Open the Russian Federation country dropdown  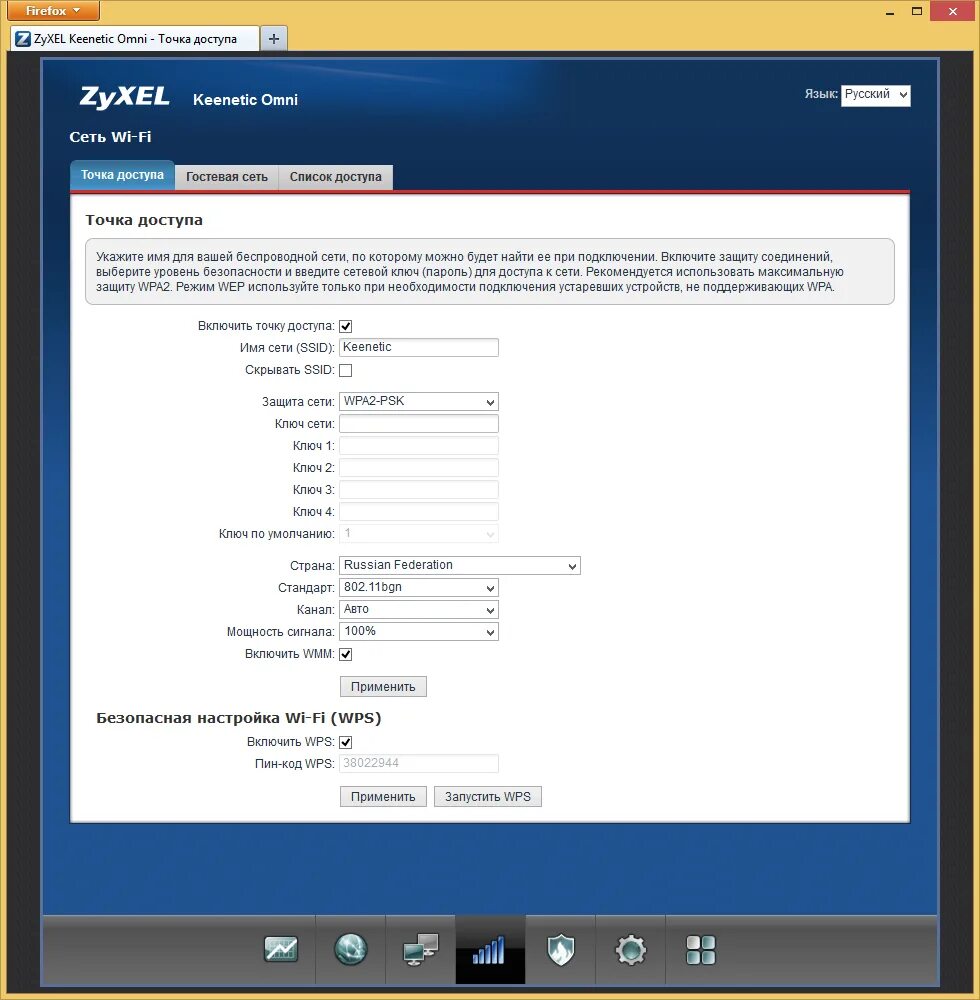pyautogui.click(x=460, y=565)
